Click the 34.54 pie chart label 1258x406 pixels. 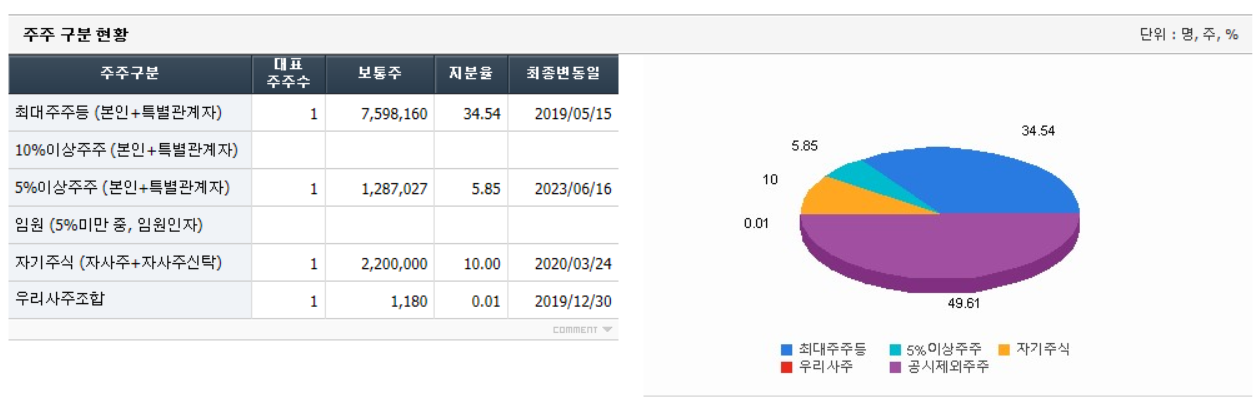click(1038, 132)
